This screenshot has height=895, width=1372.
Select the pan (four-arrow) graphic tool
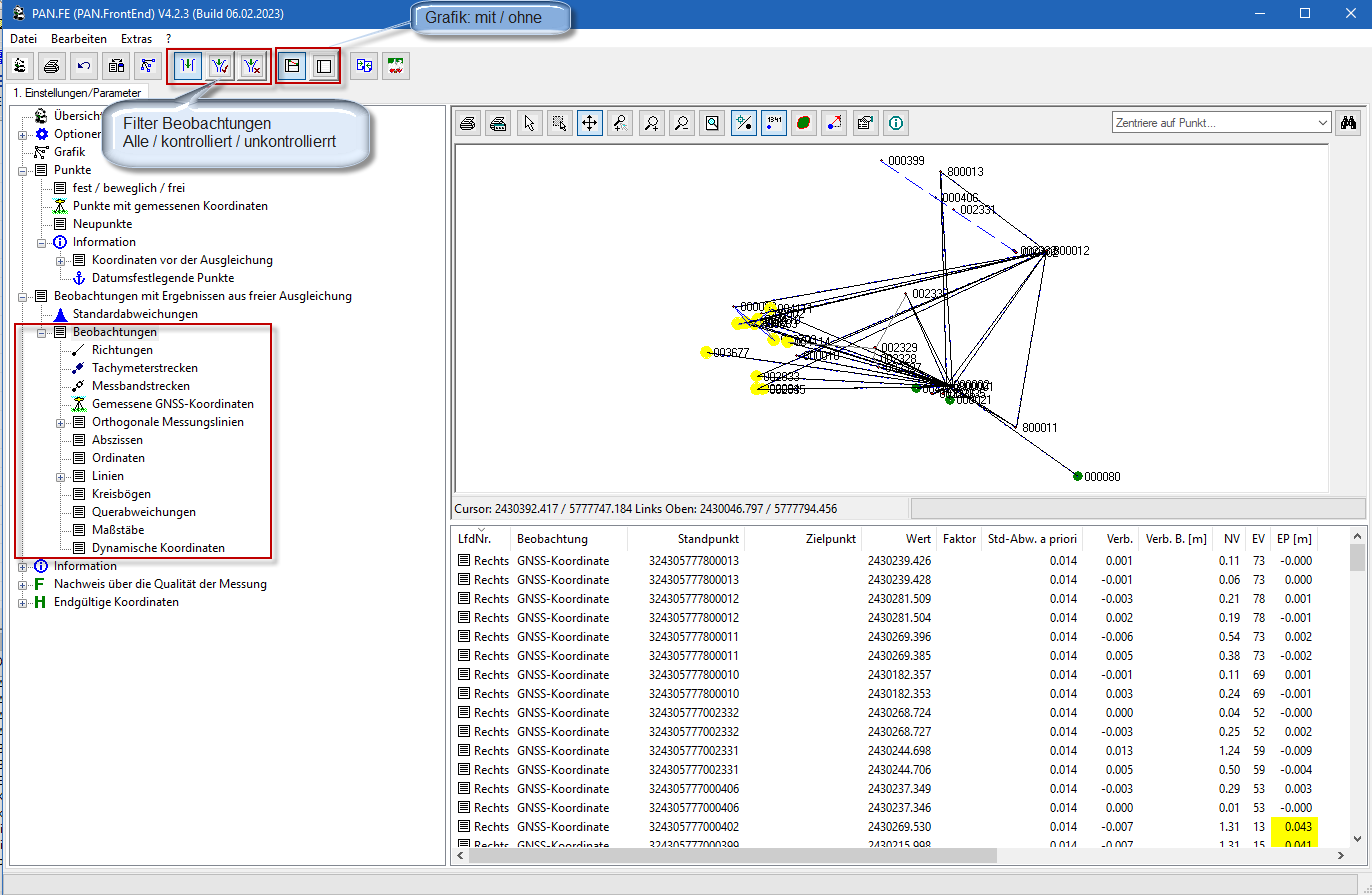point(590,123)
